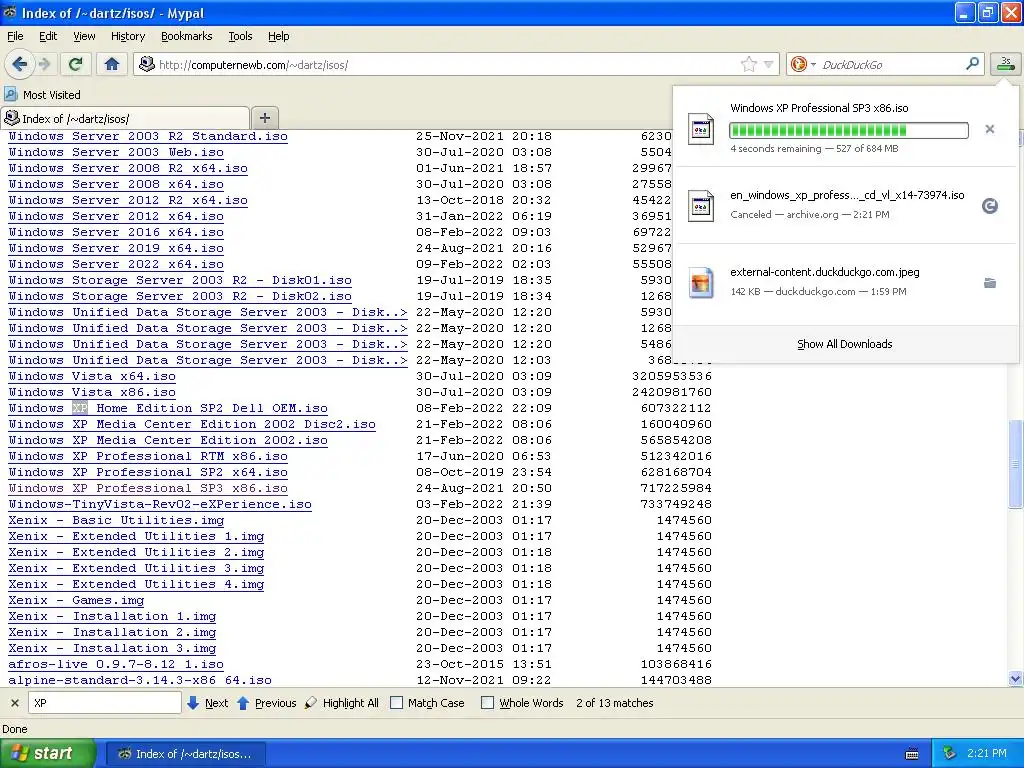1024x768 pixels.
Task: Open the URL history dropdown arrow
Action: (769, 64)
